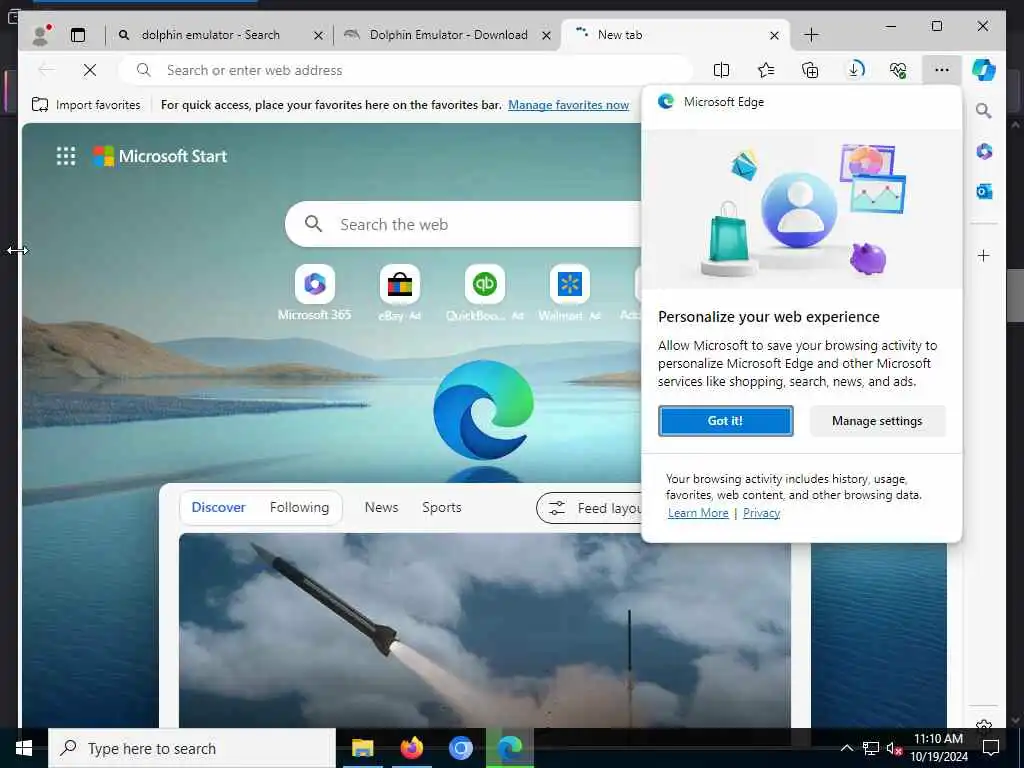Close the New tab tab
This screenshot has height=768, width=1024.
[x=774, y=35]
